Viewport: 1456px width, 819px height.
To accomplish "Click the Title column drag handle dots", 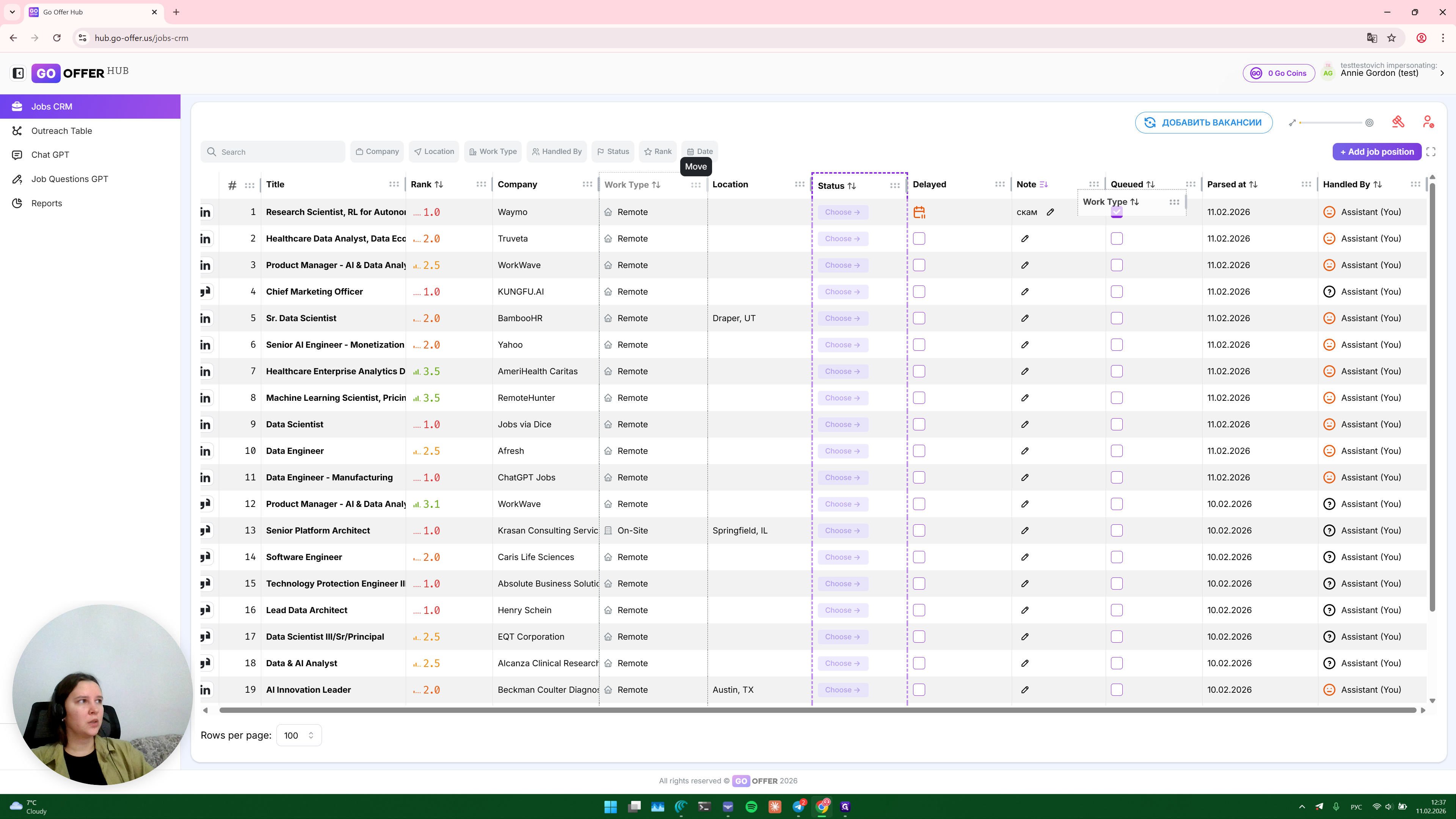I will (394, 184).
